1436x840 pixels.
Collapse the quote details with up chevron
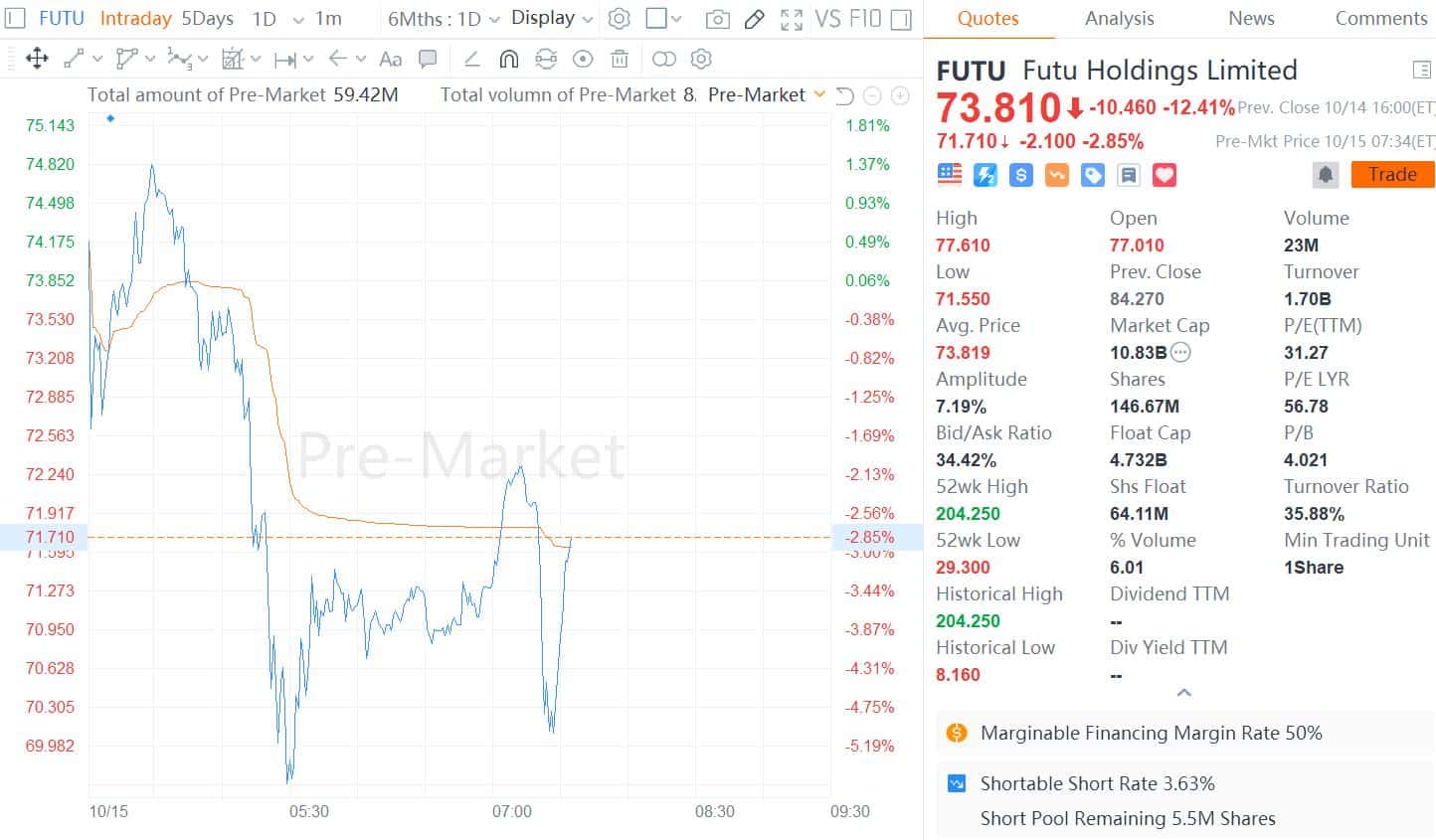[x=1183, y=693]
